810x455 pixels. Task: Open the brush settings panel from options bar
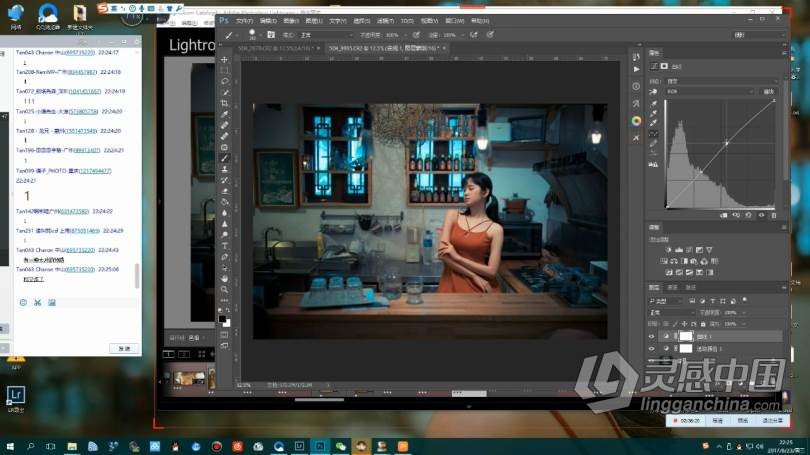pyautogui.click(x=271, y=35)
